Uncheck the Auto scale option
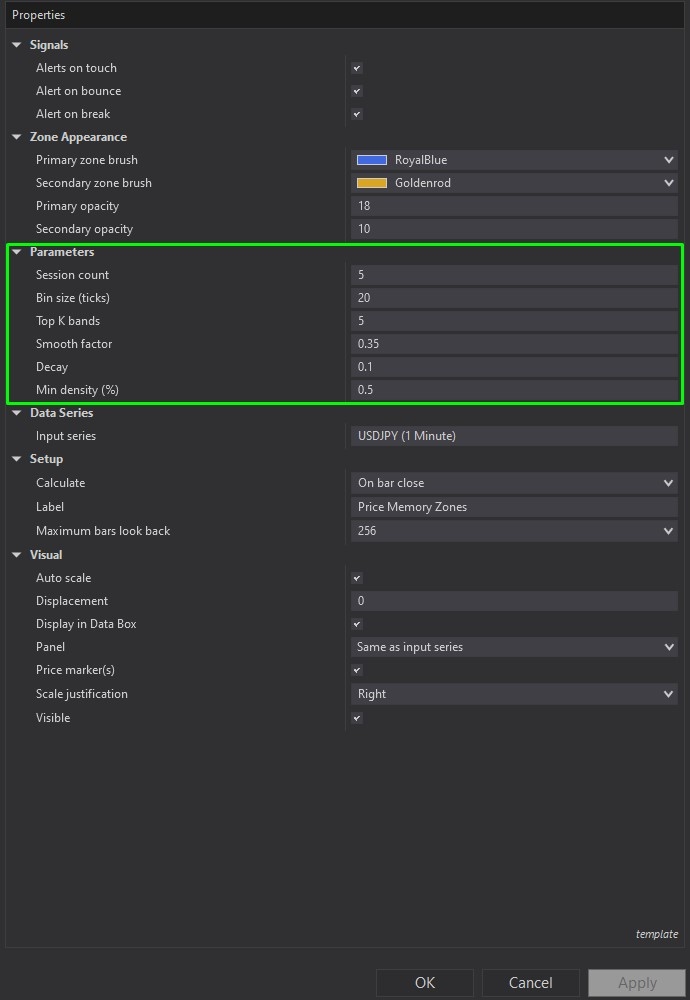 tap(357, 578)
